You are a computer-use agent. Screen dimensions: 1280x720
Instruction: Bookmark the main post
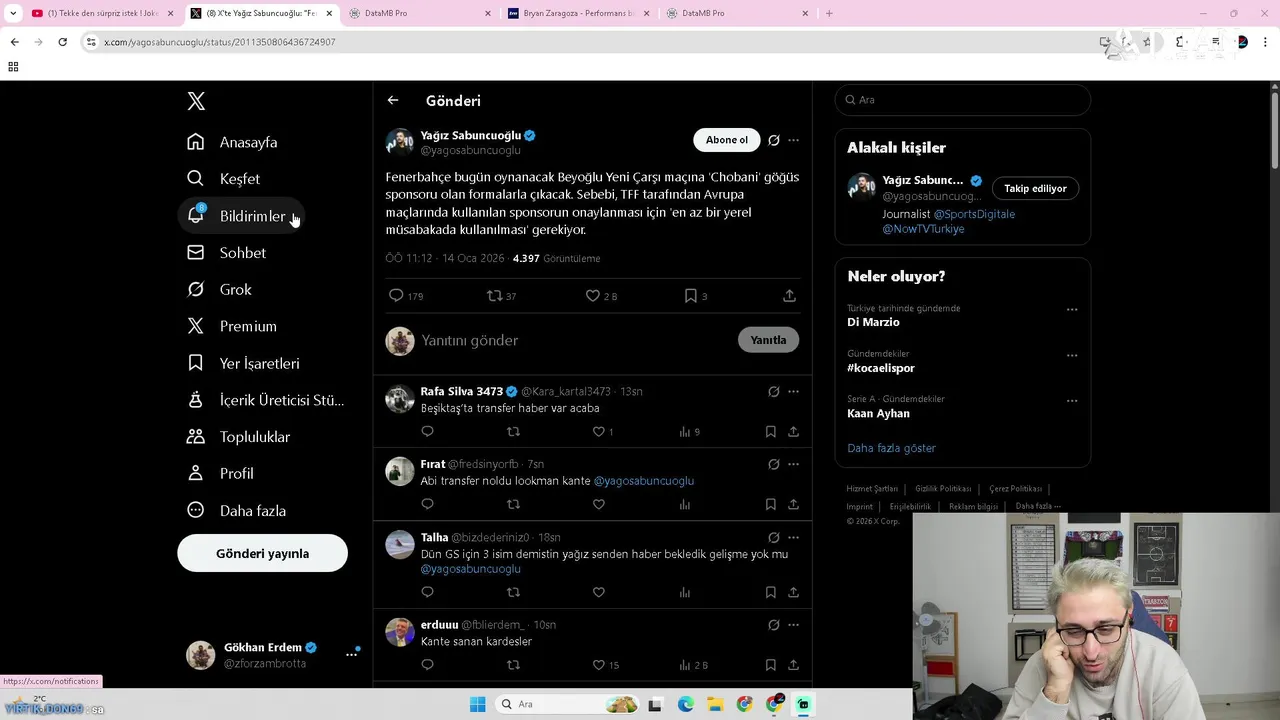690,296
